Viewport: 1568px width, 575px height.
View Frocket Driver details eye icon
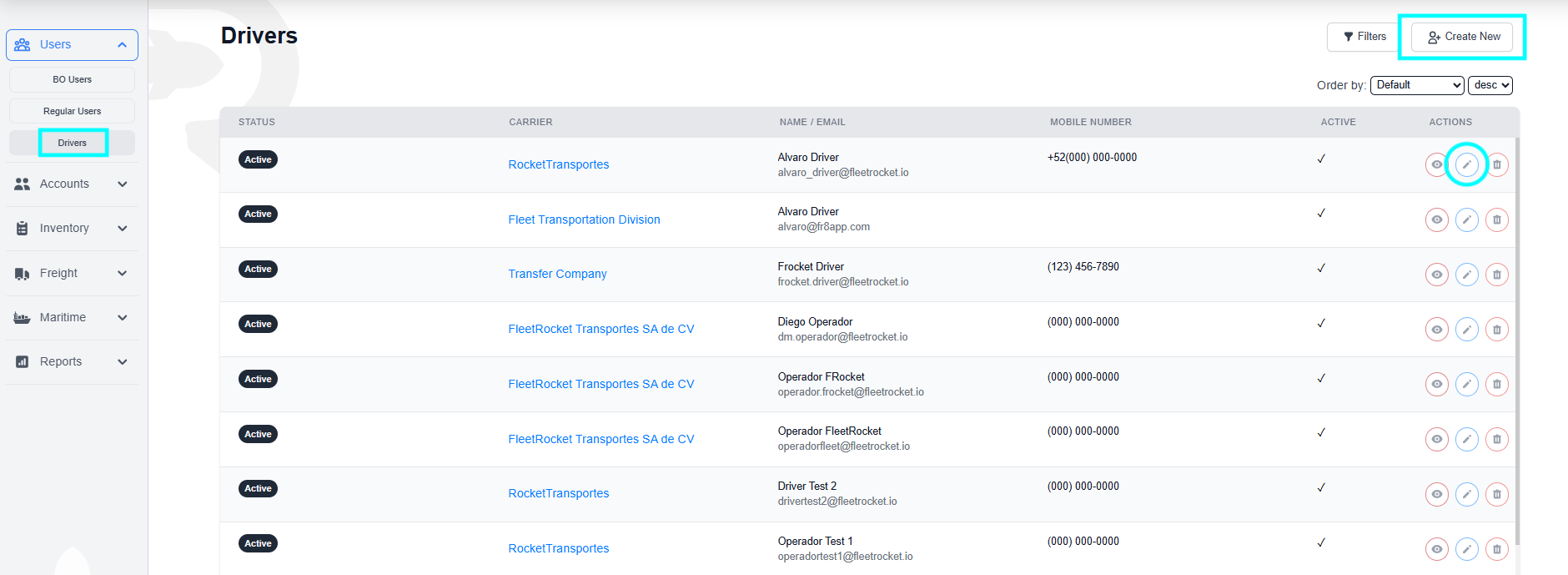pyautogui.click(x=1436, y=275)
